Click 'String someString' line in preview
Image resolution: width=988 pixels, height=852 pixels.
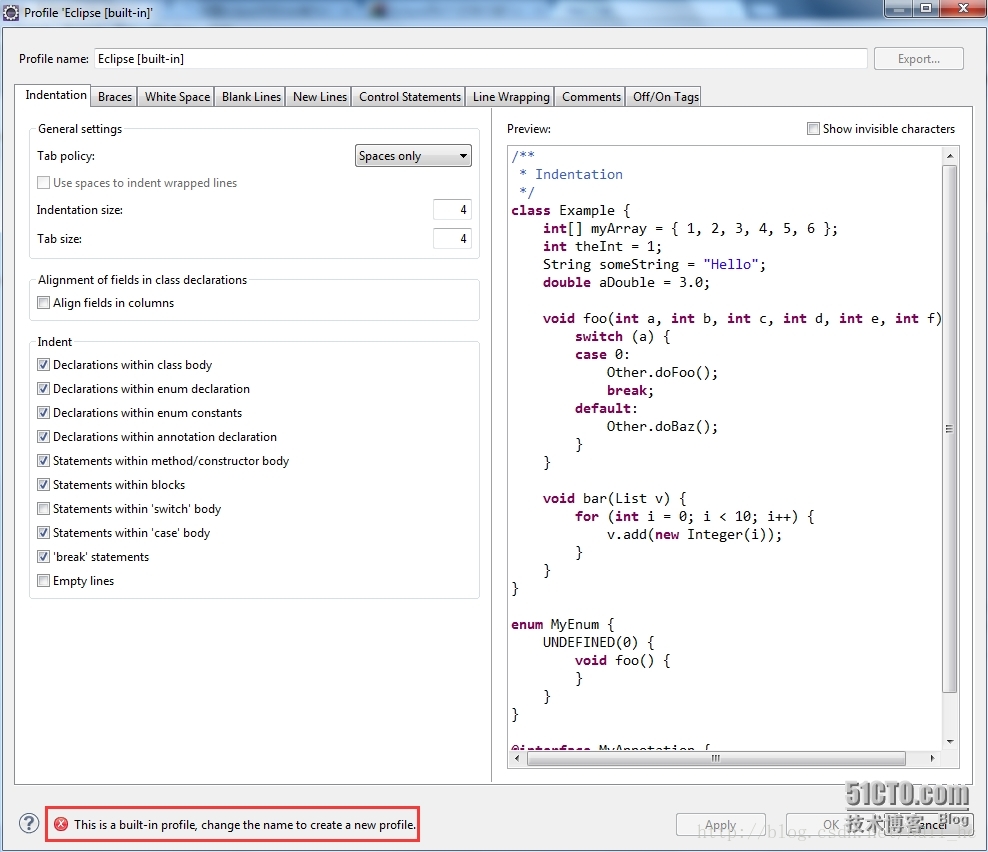(x=654, y=265)
